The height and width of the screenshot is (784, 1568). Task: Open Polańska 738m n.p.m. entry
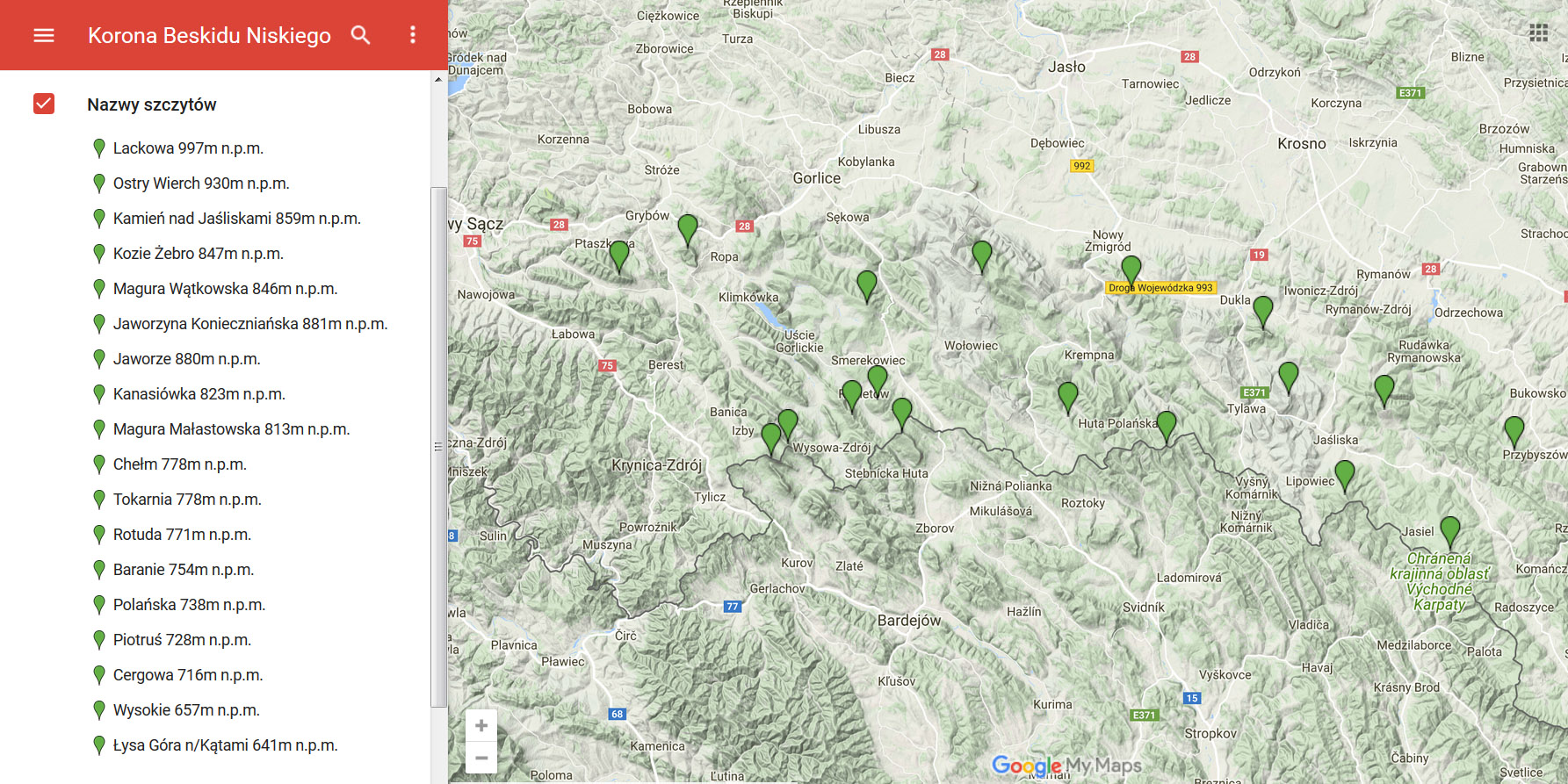189,605
